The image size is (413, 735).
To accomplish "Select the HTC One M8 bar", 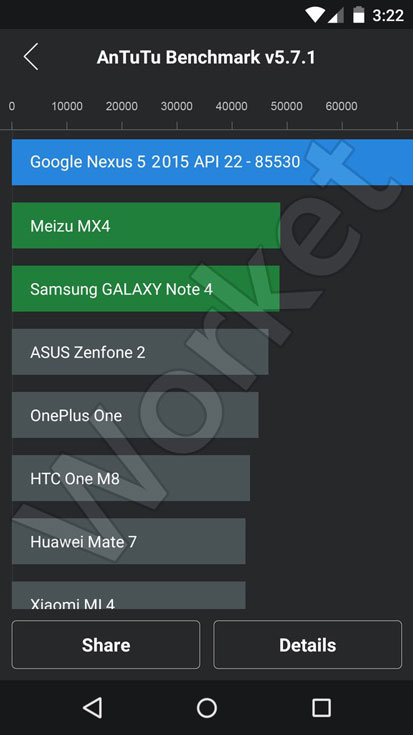I will (131, 478).
